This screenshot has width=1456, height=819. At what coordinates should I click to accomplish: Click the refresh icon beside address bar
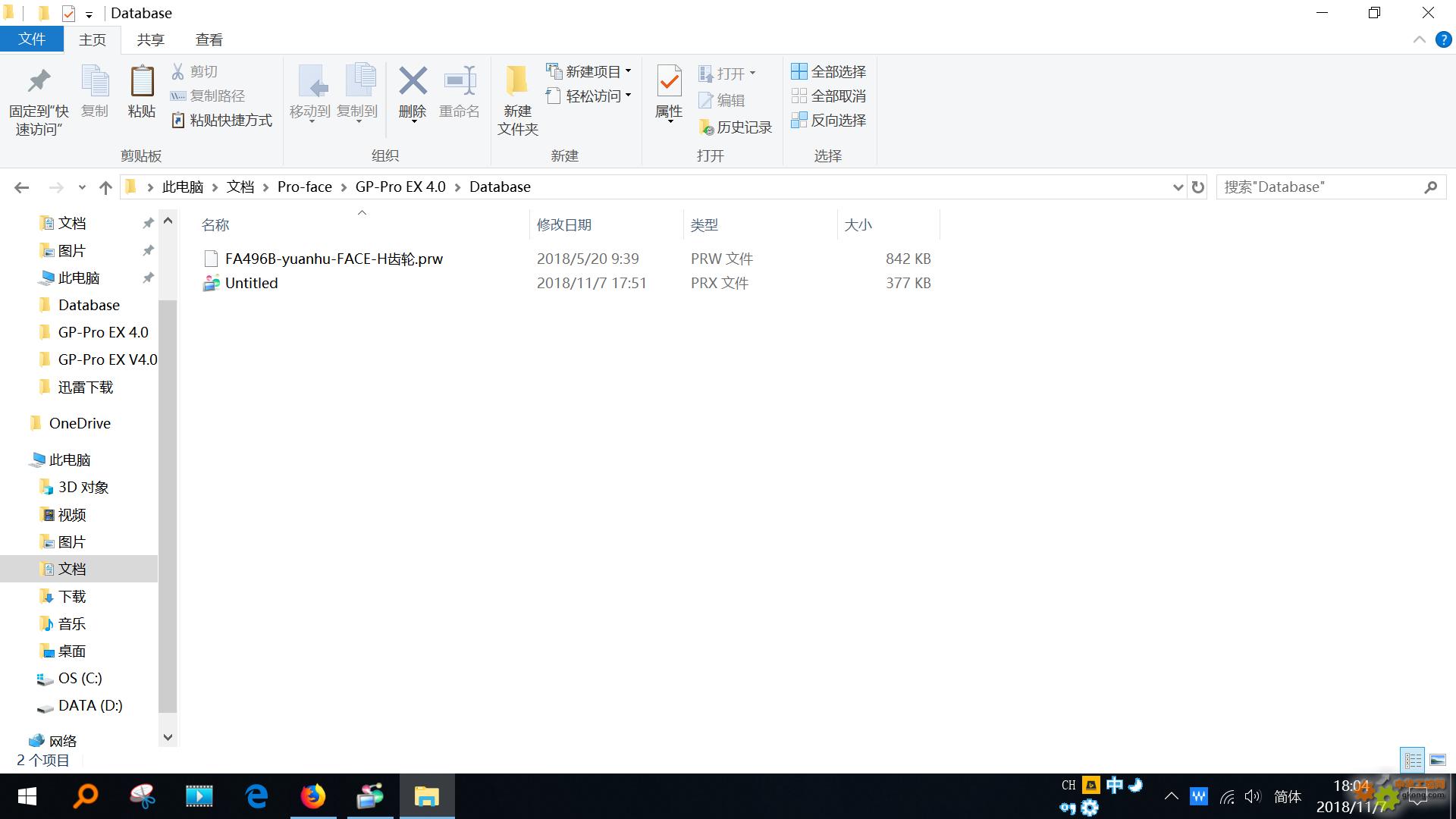tap(1198, 187)
